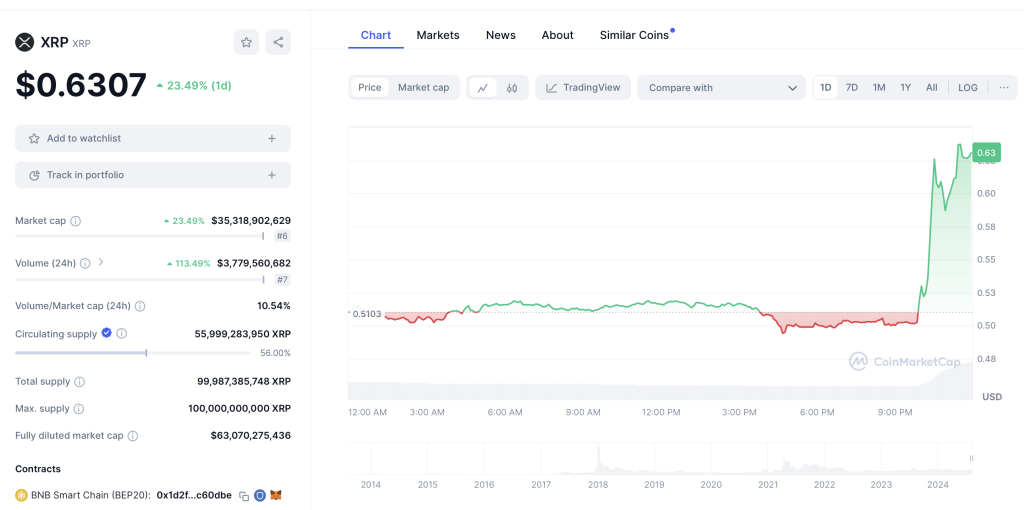Click the plus icon on Track in portfolio
Screen dimensions: 1024x510
pos(272,175)
